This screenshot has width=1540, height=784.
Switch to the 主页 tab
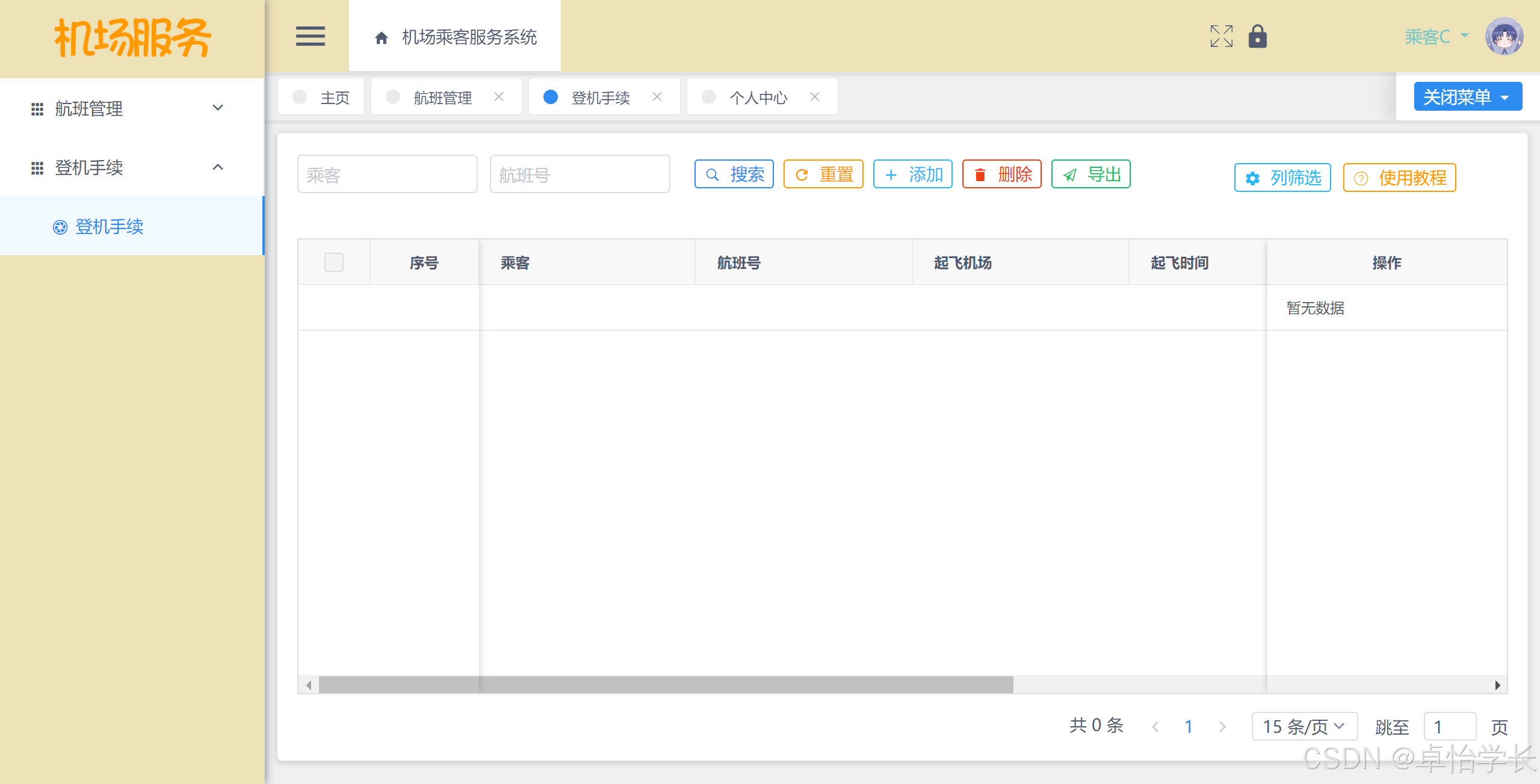point(321,97)
